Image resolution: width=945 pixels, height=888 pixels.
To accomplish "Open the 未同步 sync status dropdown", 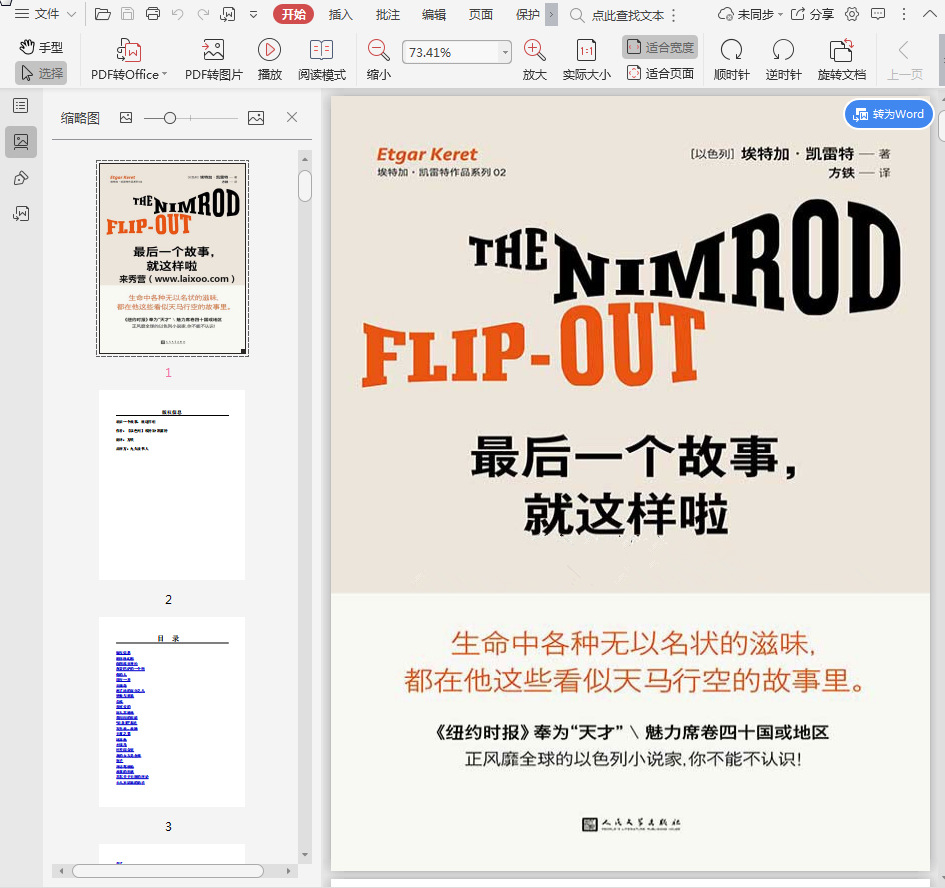I will 750,14.
